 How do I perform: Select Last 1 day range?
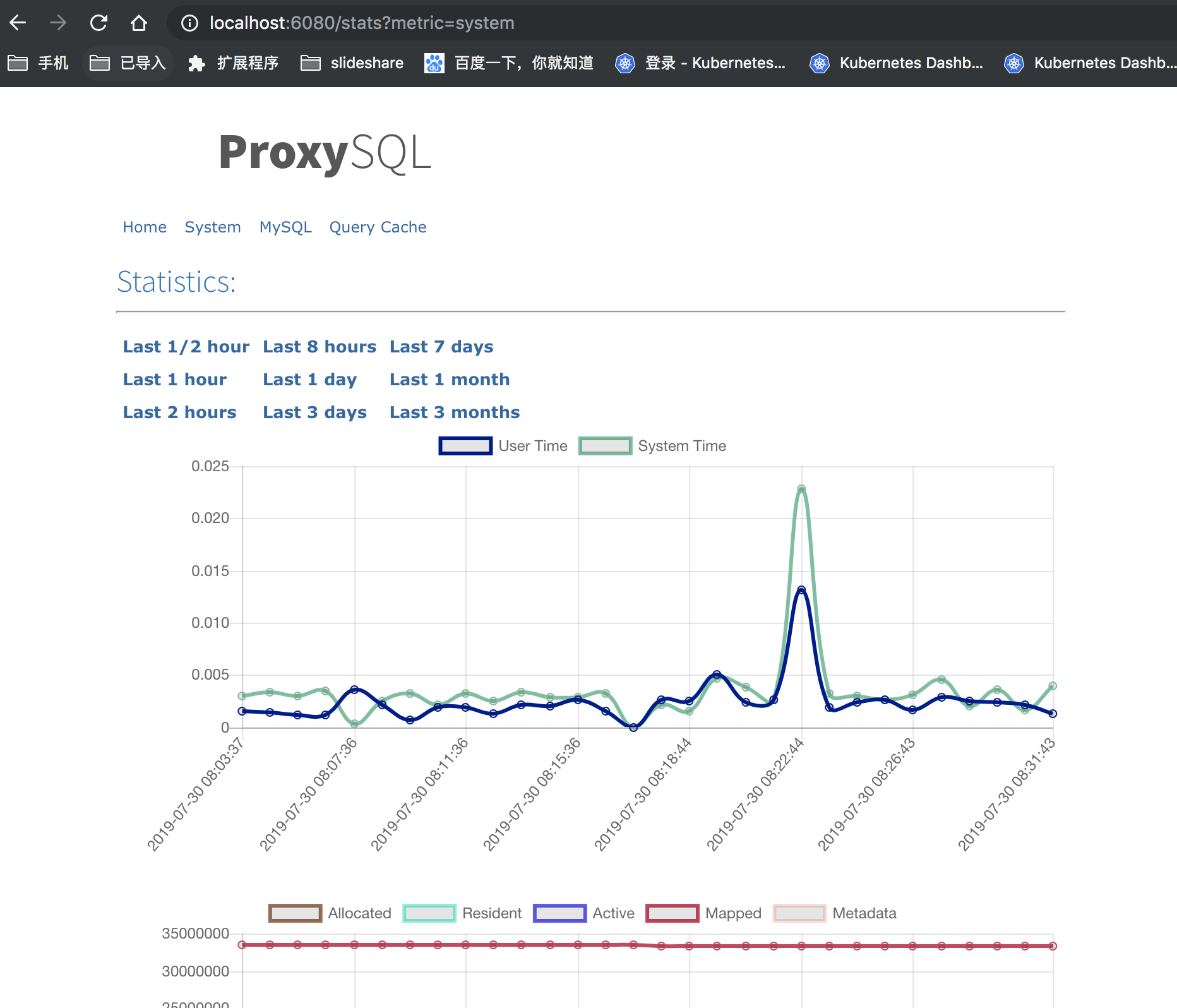point(310,380)
